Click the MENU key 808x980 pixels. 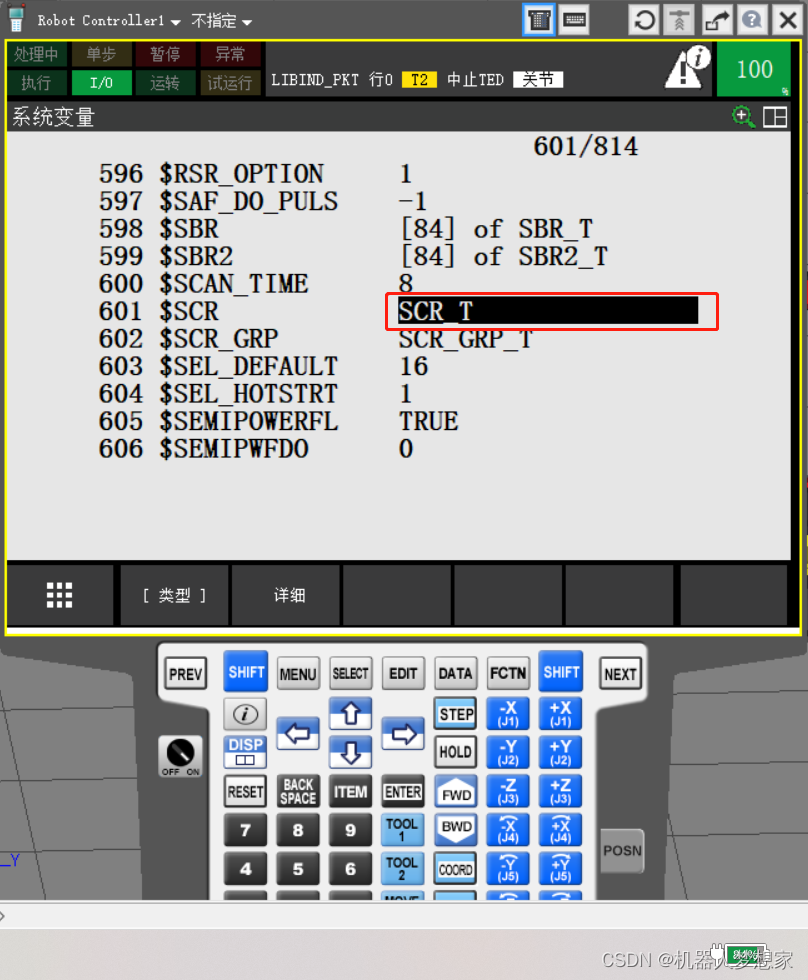298,673
